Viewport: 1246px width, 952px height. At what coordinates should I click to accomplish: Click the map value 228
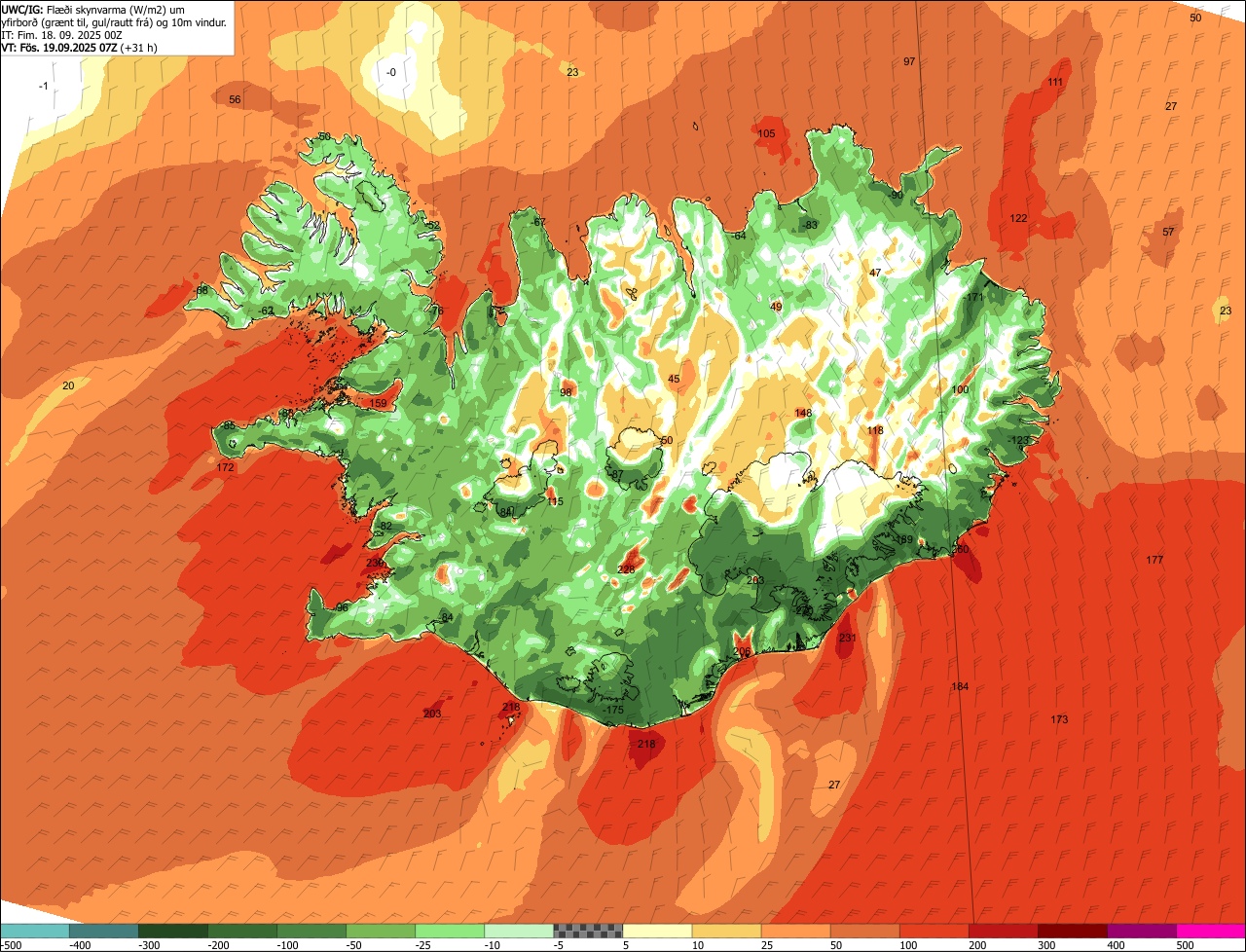click(627, 569)
